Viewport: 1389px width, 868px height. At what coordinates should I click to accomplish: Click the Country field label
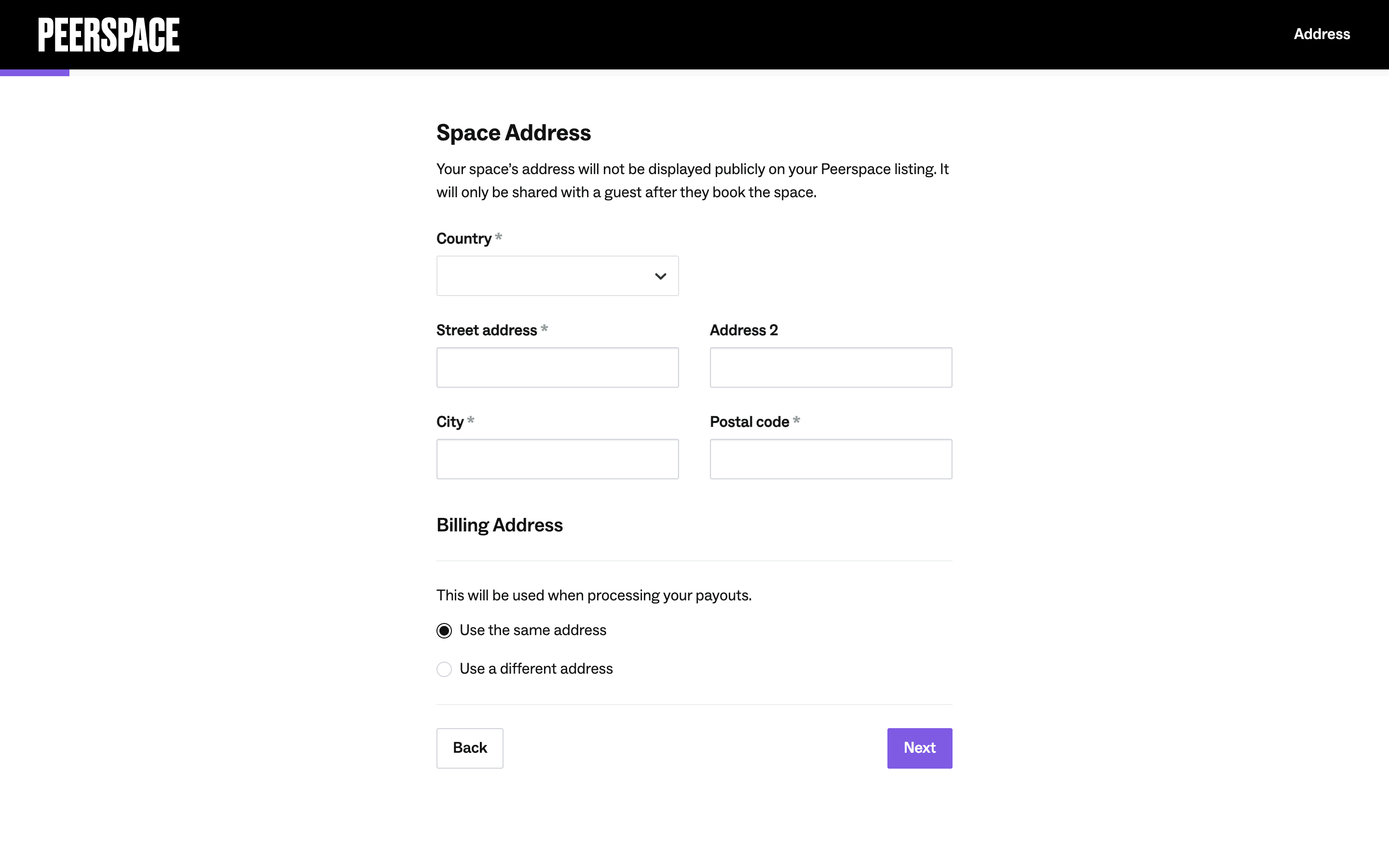[x=463, y=239]
